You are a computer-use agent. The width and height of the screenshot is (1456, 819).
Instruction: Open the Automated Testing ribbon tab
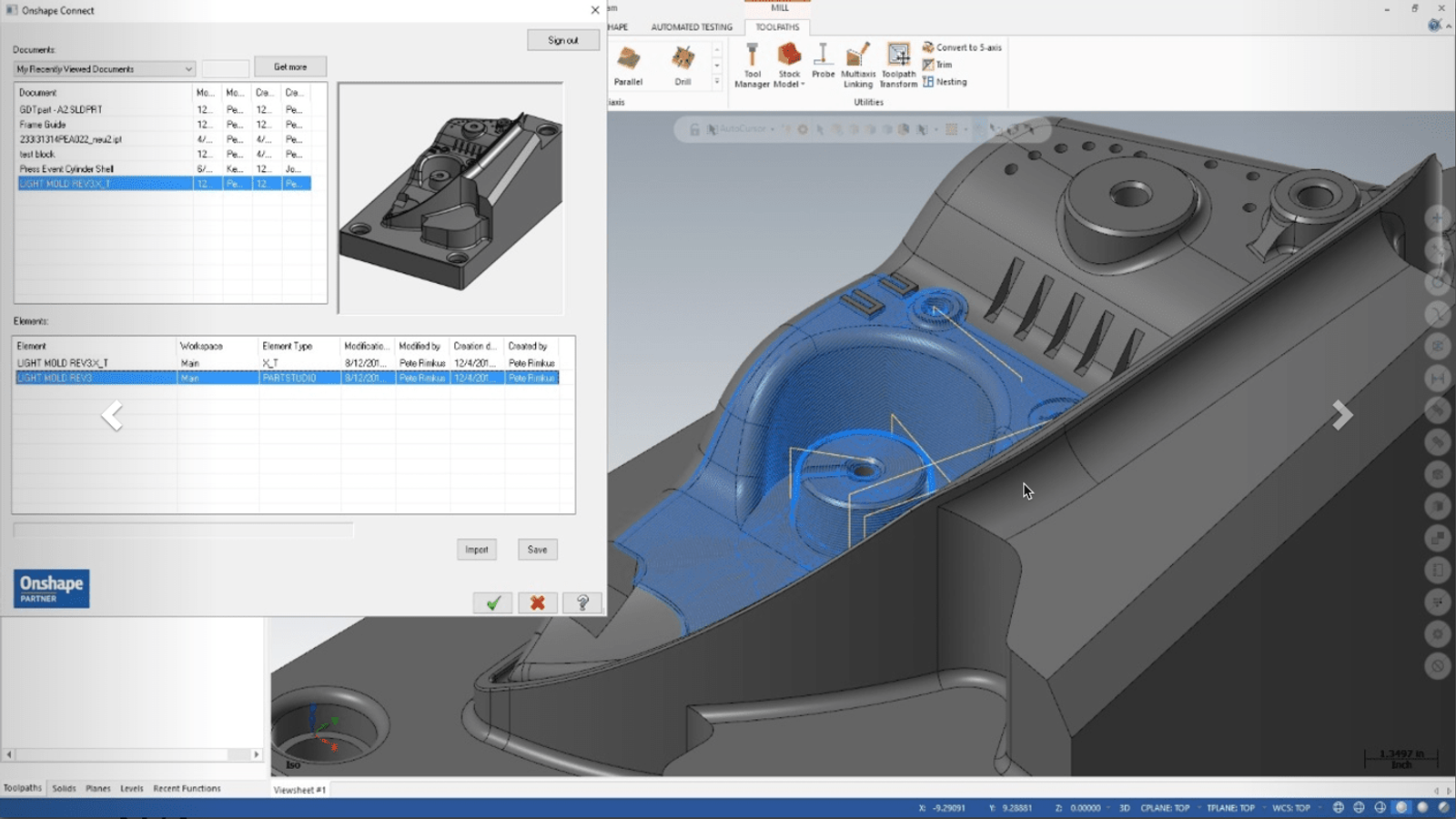[x=692, y=27]
